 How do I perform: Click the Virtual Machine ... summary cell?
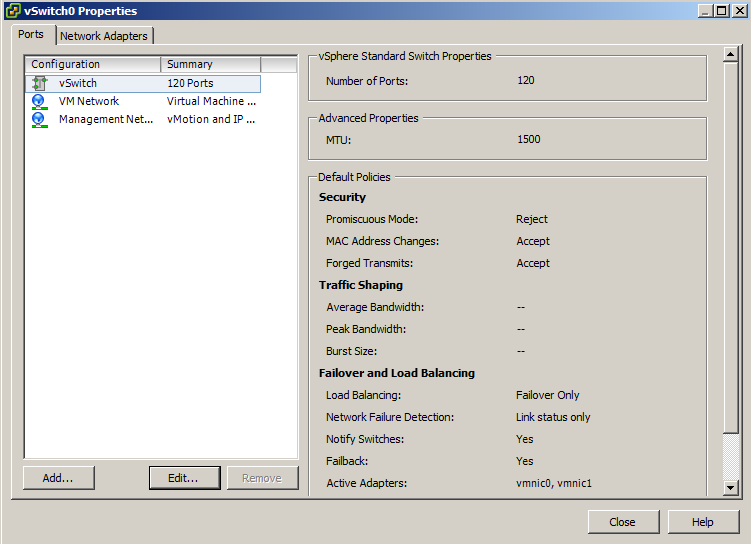point(211,101)
